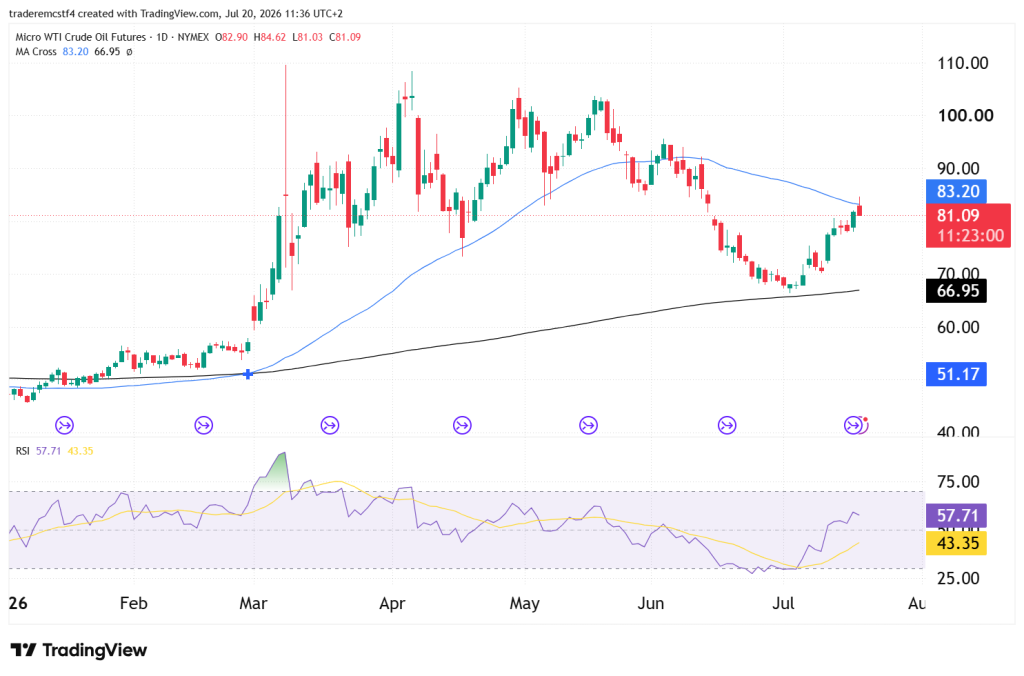Click the mid-January contract rollover circle icon
The width and height of the screenshot is (1024, 676).
point(64,425)
